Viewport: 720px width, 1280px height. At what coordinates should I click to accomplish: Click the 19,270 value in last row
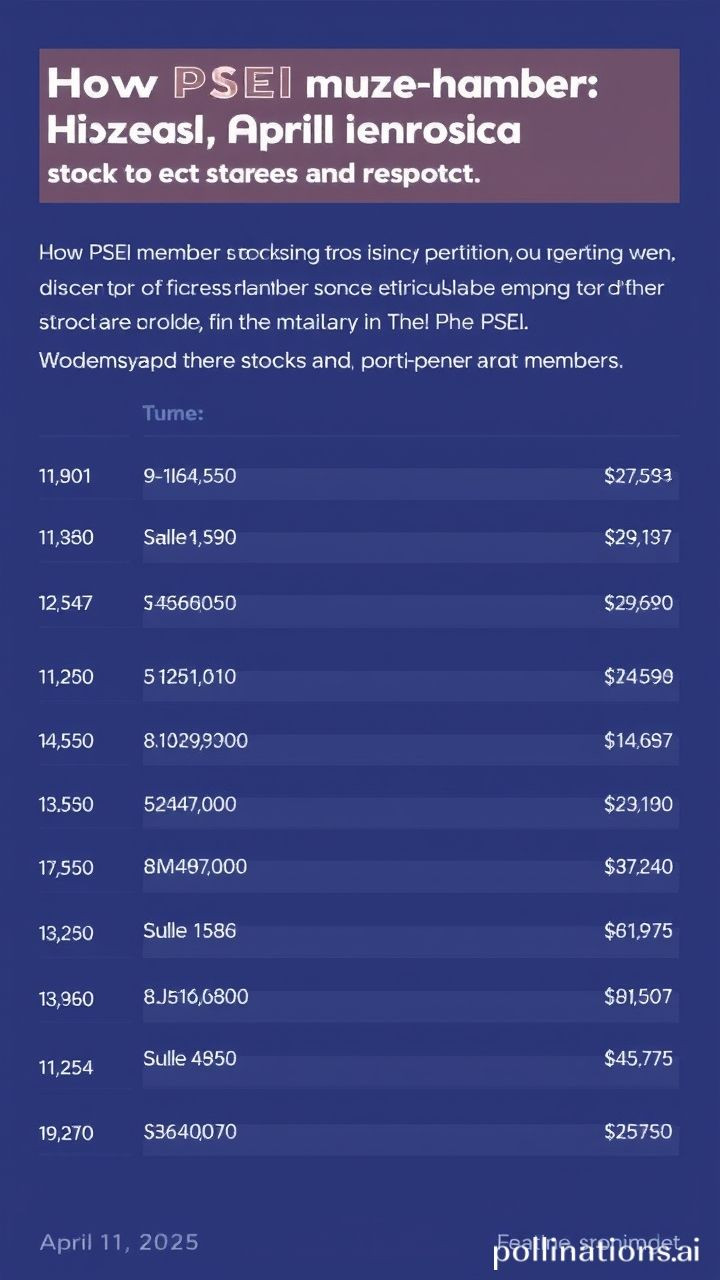67,1134
